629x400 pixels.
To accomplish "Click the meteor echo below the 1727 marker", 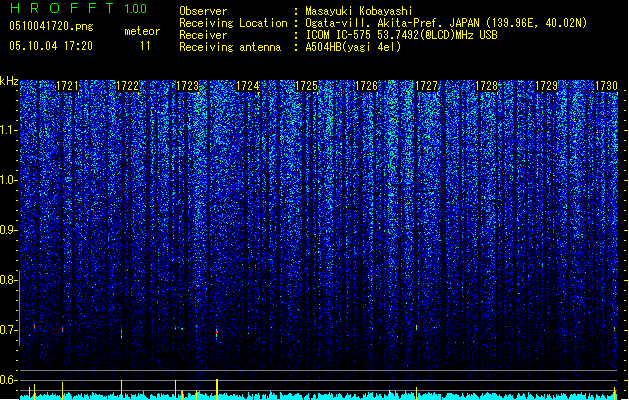I will 416,328.
